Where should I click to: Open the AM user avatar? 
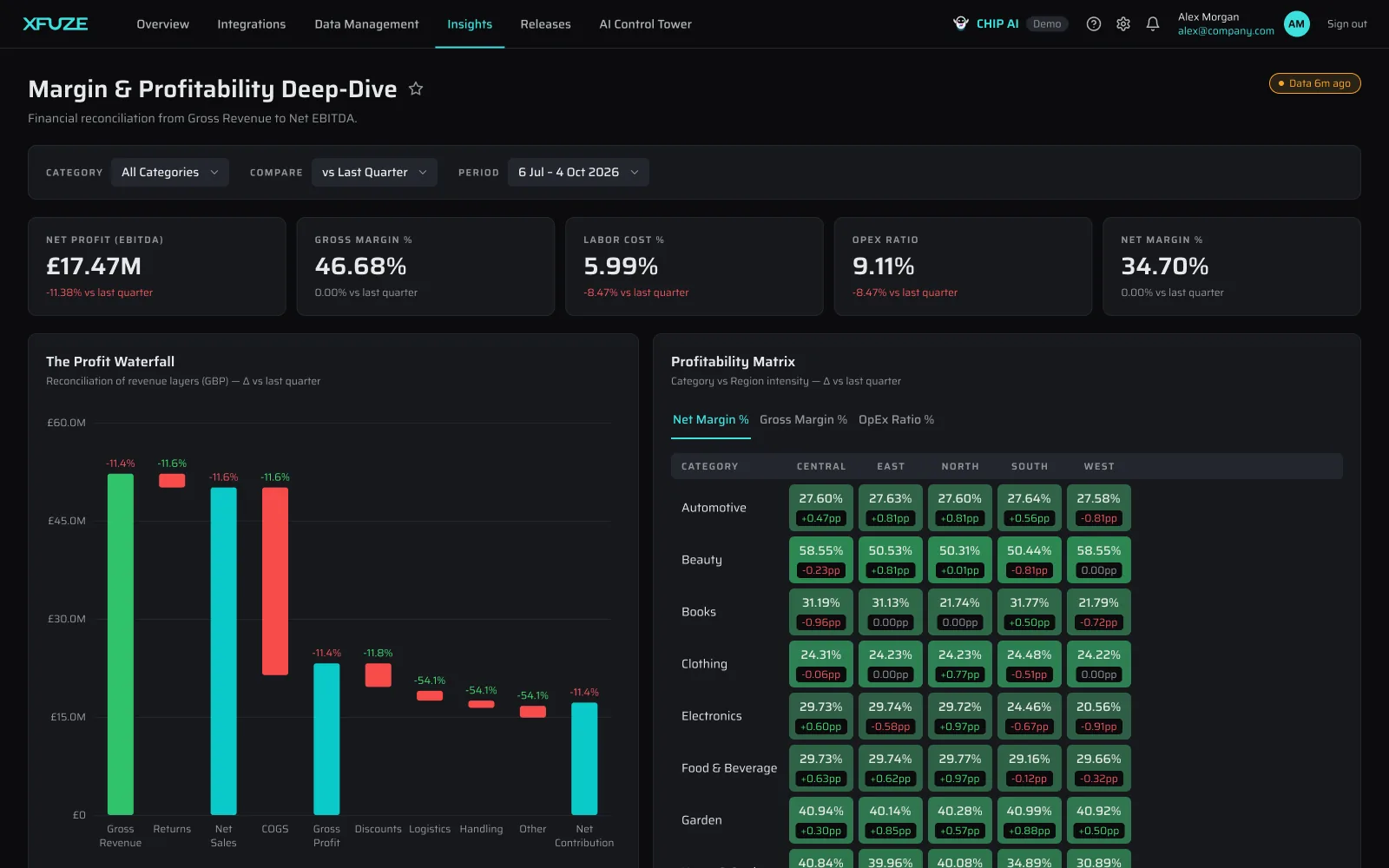(1297, 24)
